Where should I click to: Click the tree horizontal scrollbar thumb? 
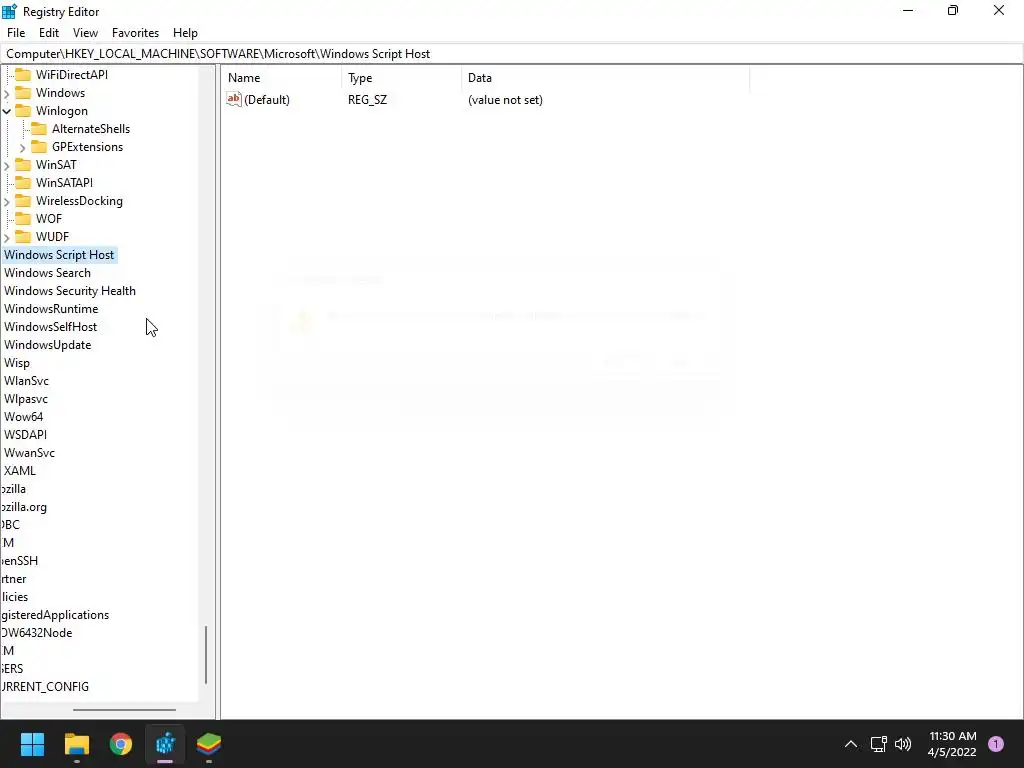click(x=124, y=710)
